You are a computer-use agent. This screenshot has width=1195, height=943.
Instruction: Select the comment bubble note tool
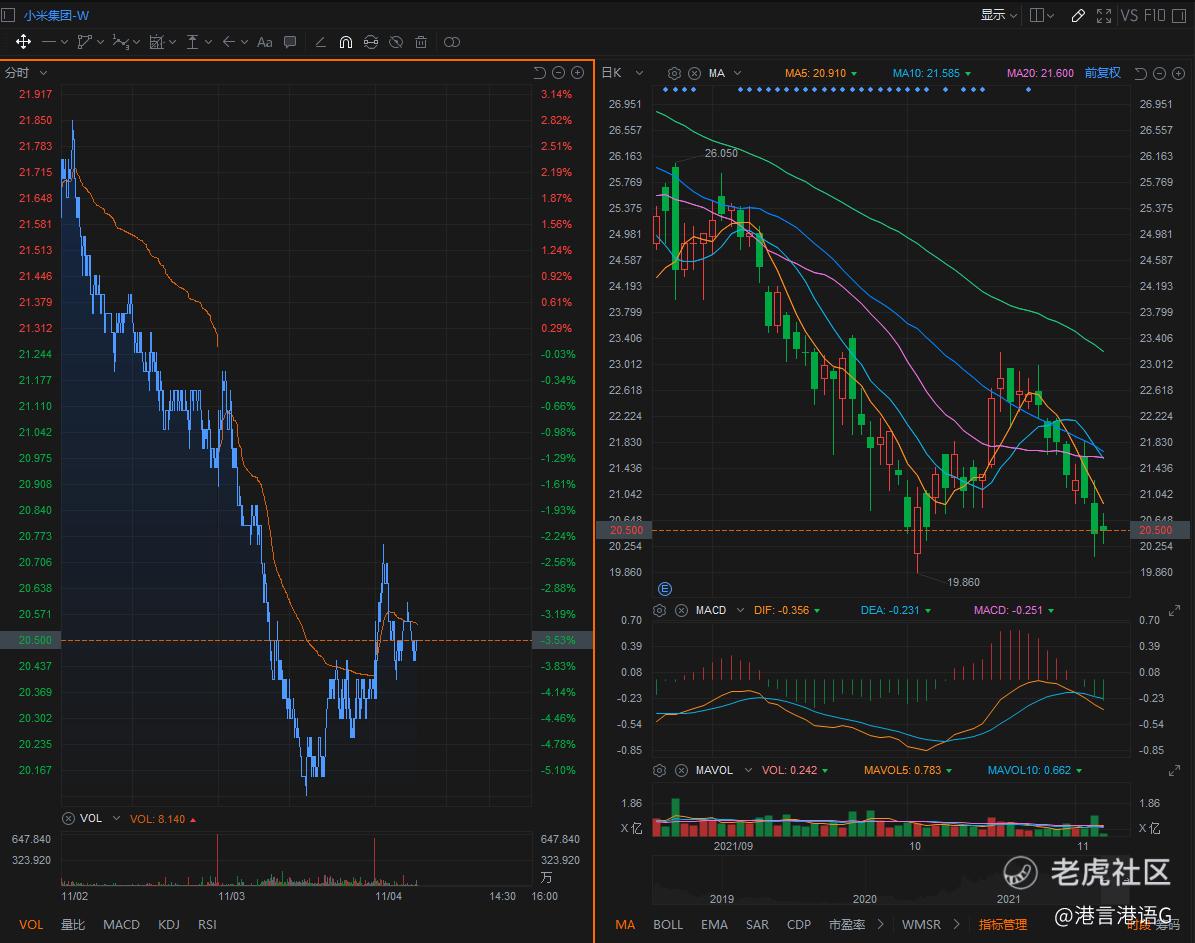point(290,42)
